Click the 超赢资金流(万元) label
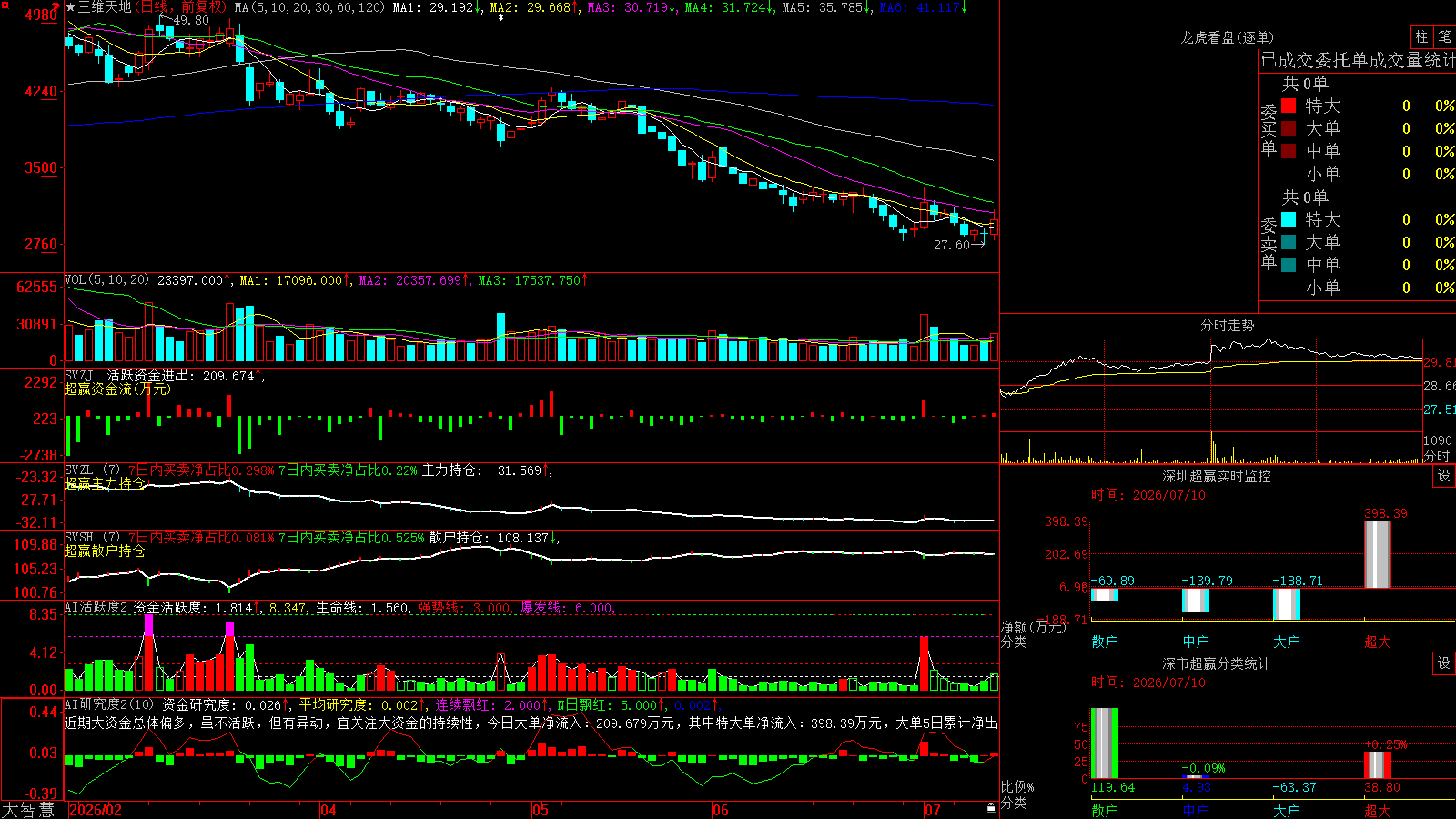Viewport: 1456px width, 819px height. 117,389
